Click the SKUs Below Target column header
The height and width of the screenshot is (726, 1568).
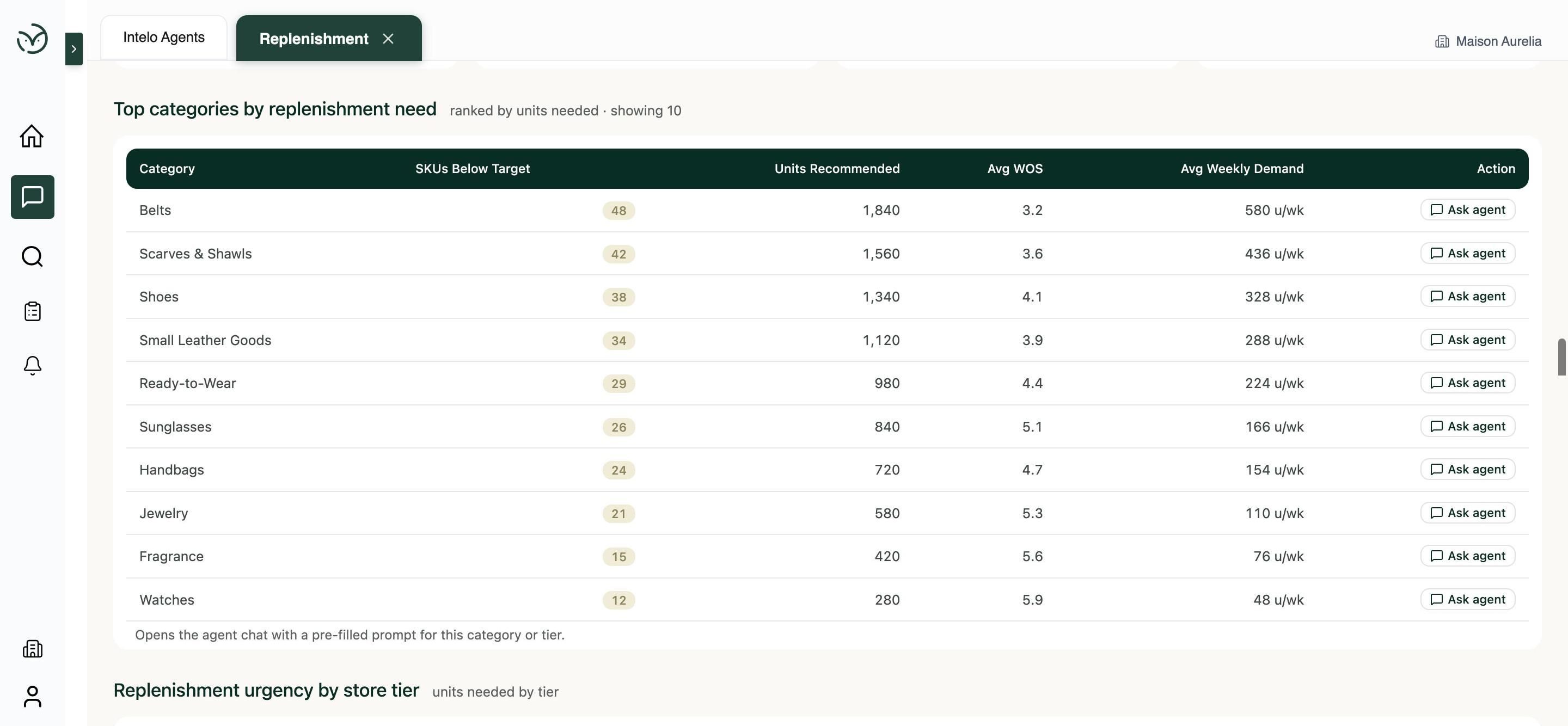(x=473, y=169)
